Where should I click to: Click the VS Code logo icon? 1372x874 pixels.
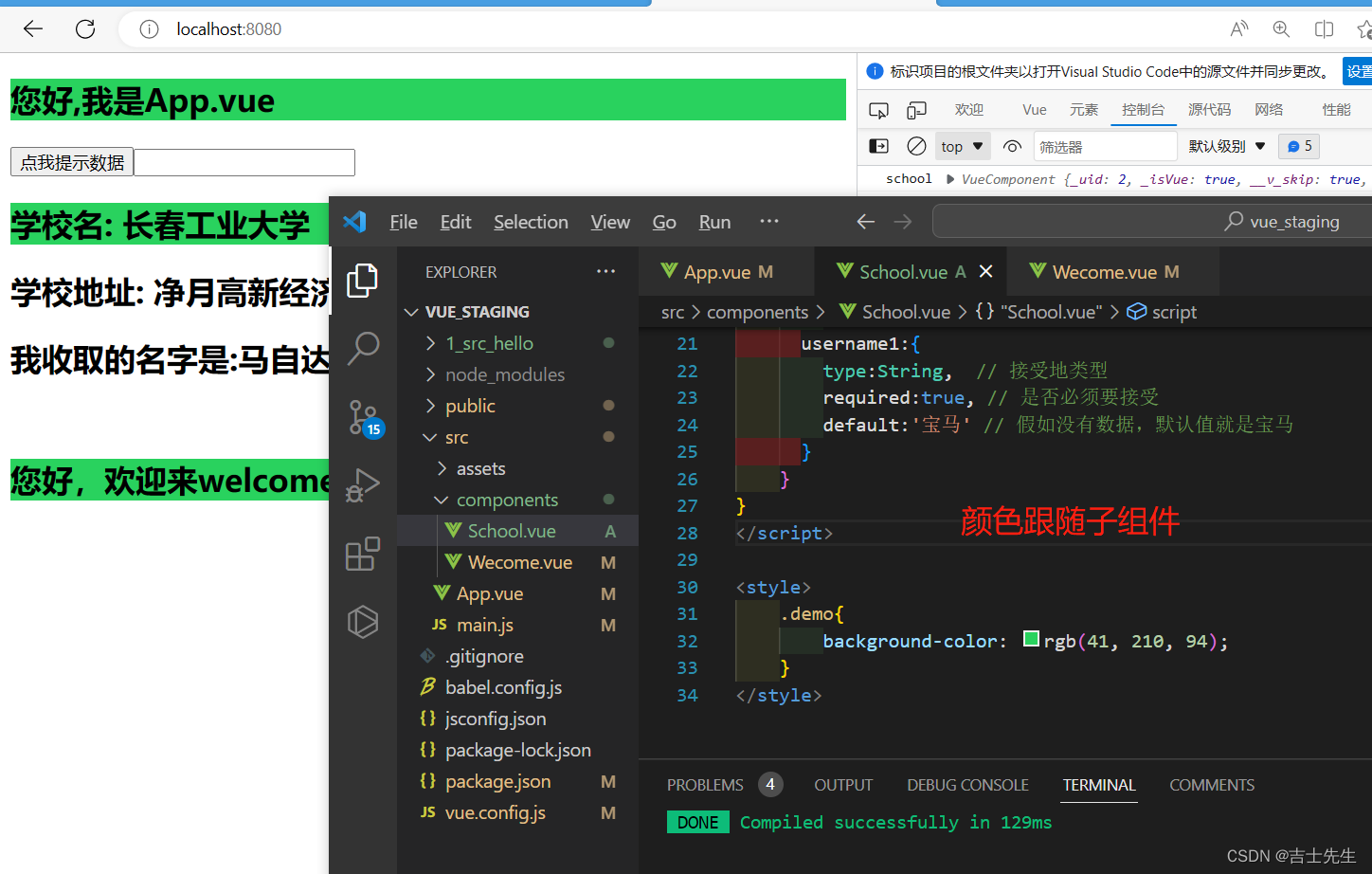pos(354,222)
